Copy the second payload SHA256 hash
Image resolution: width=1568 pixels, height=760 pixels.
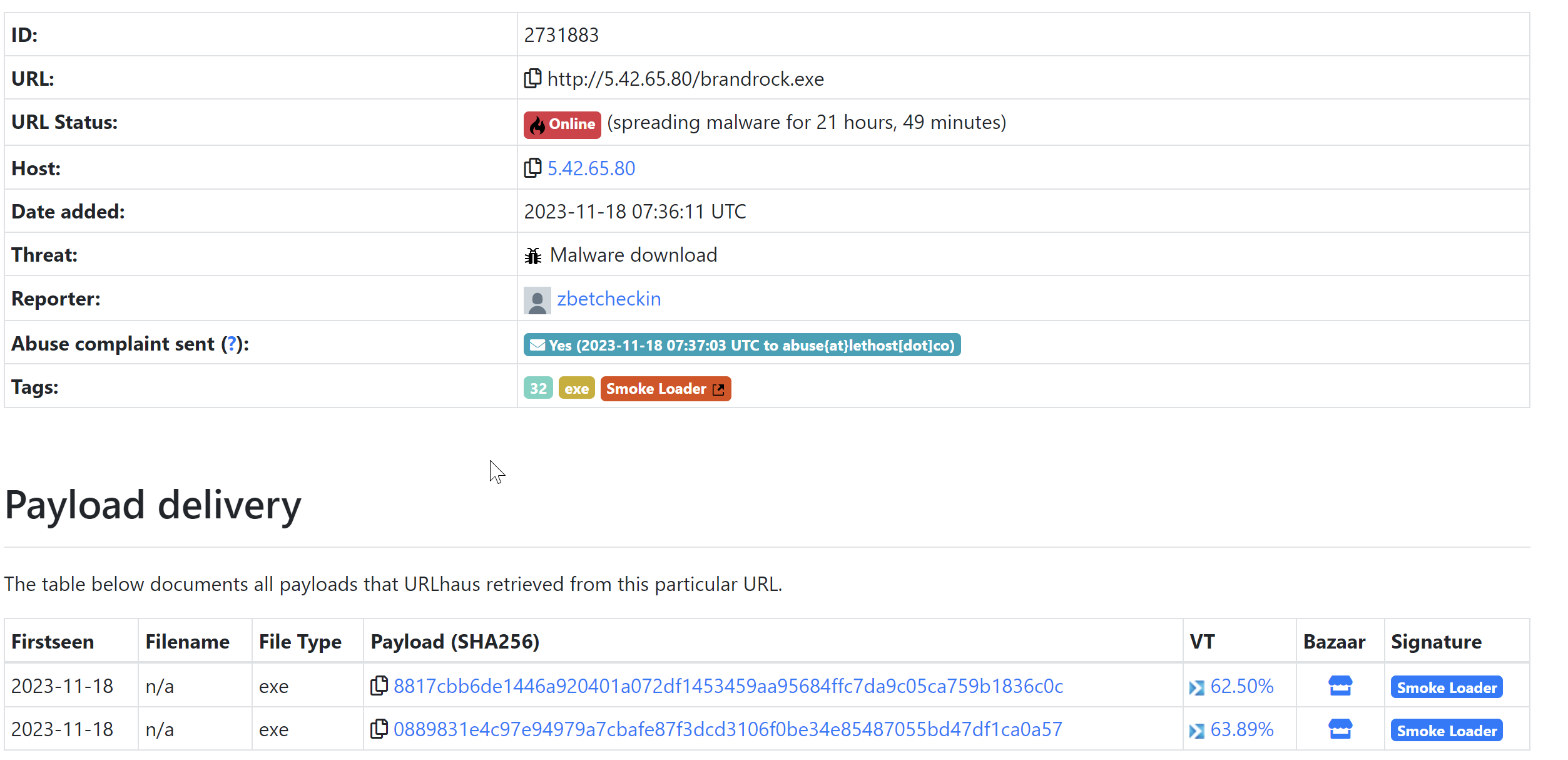[x=379, y=729]
